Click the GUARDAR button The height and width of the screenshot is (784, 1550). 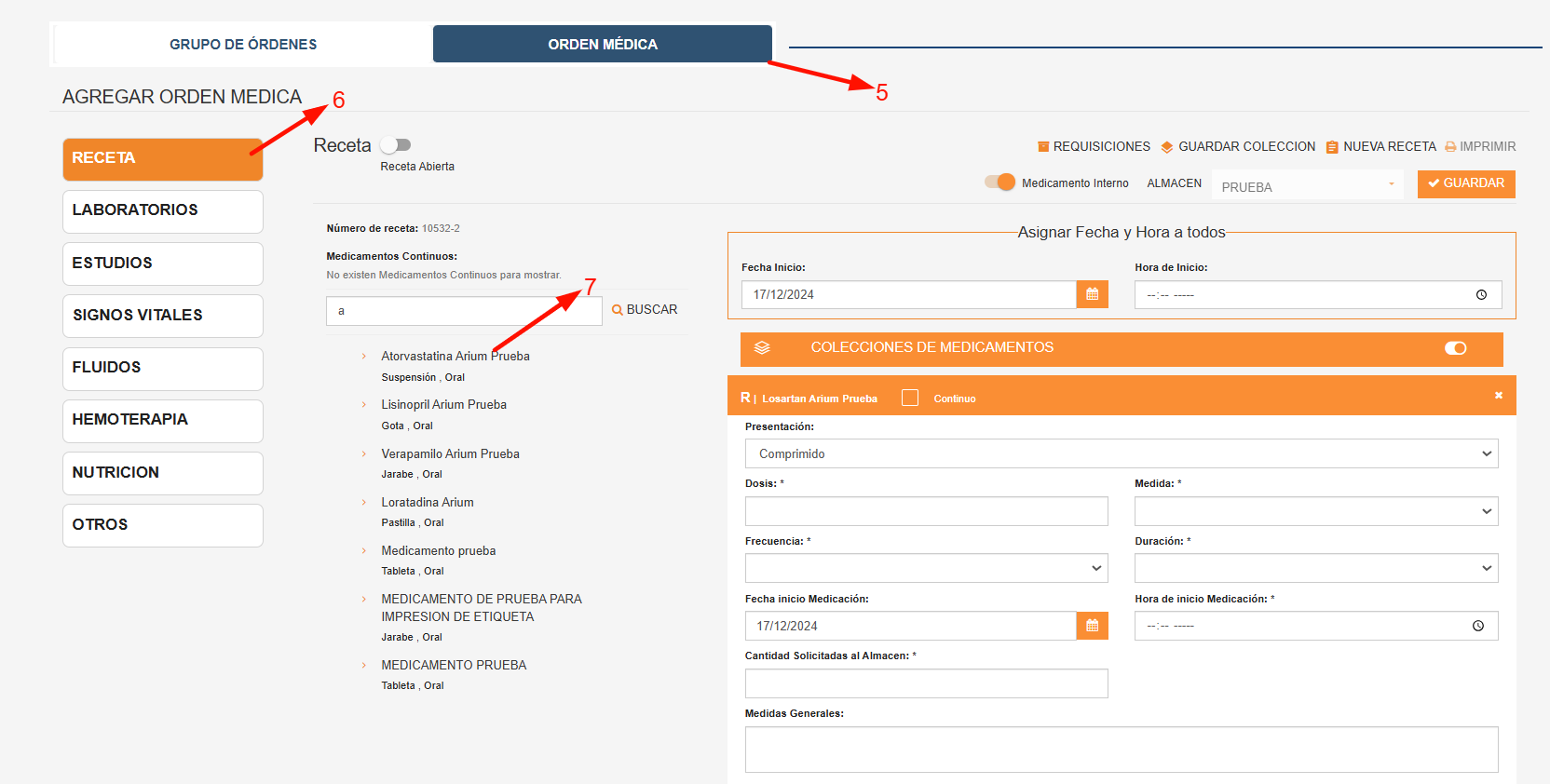click(x=1466, y=183)
